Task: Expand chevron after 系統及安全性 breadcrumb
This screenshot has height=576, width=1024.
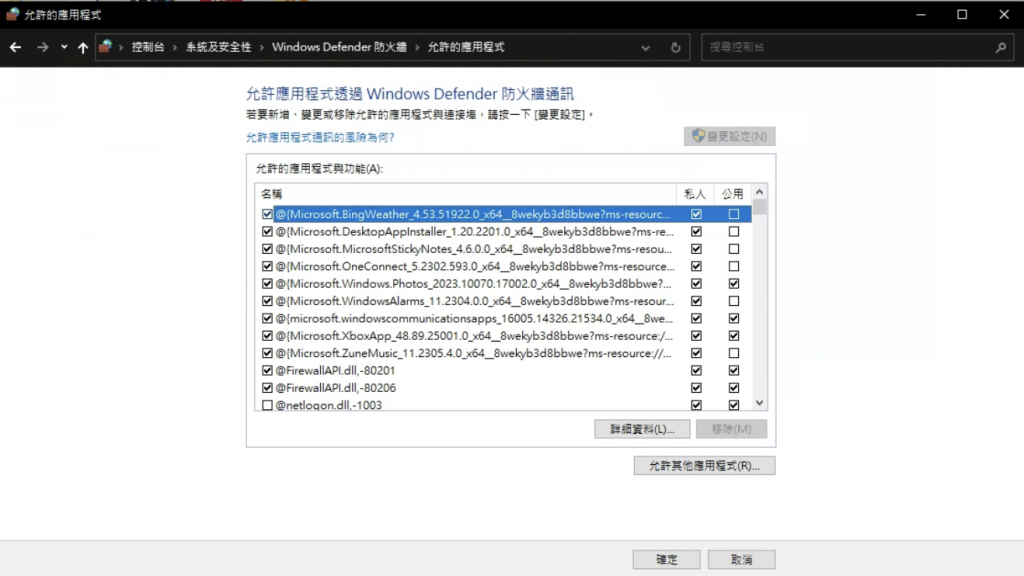Action: (261, 47)
